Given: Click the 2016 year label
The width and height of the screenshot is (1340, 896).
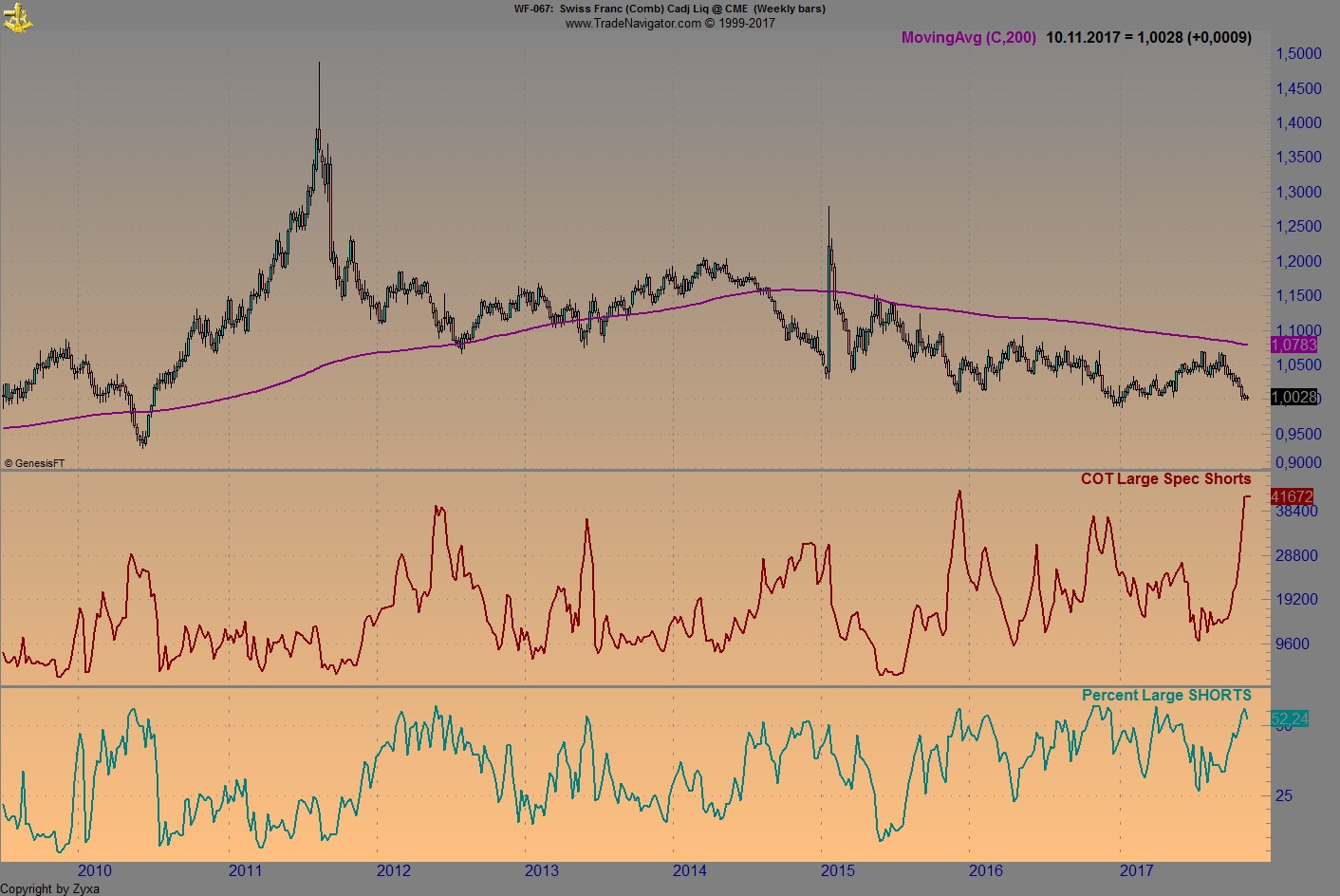Looking at the screenshot, I should click(x=986, y=871).
